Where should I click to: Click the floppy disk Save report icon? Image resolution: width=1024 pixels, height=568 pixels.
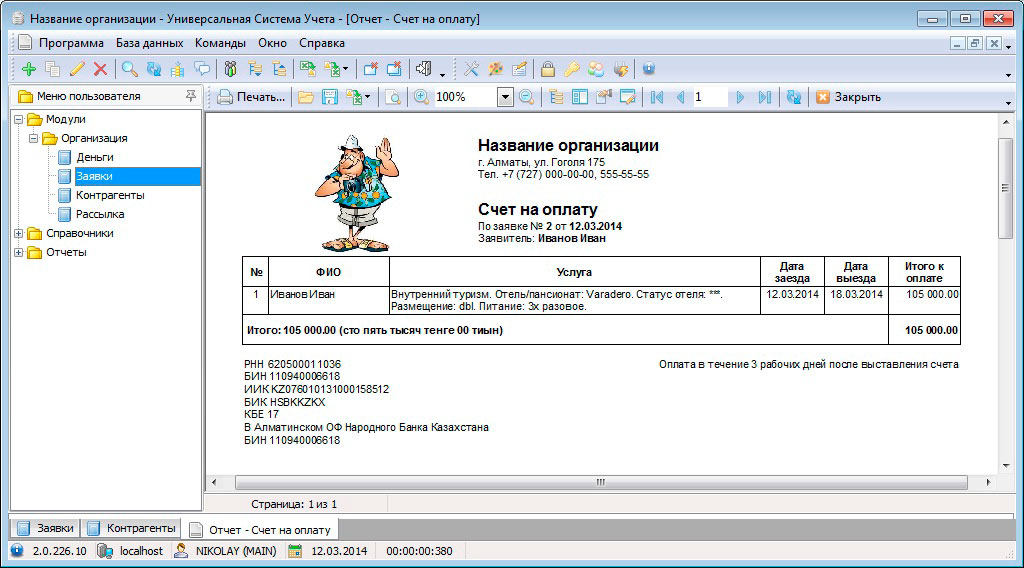(329, 97)
